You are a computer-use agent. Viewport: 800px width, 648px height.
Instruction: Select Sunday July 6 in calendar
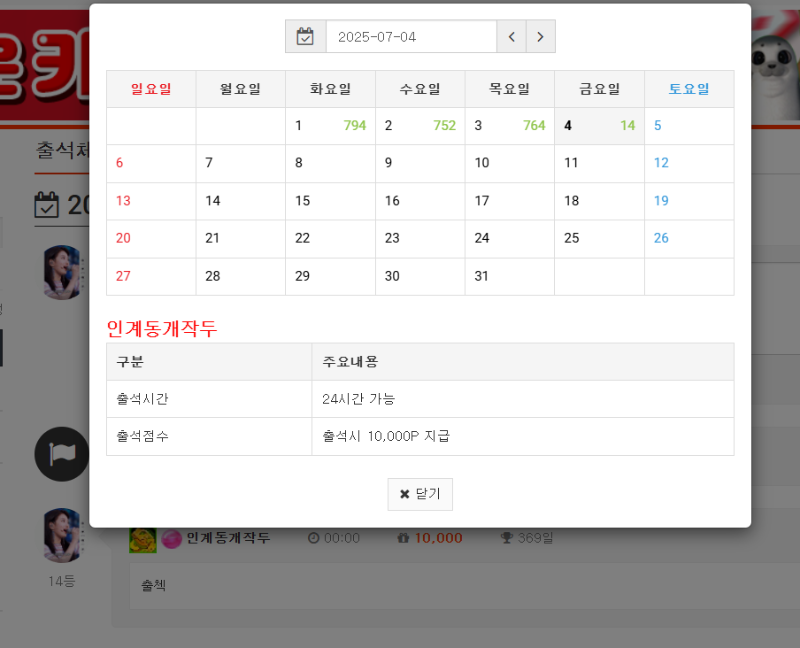point(151,163)
